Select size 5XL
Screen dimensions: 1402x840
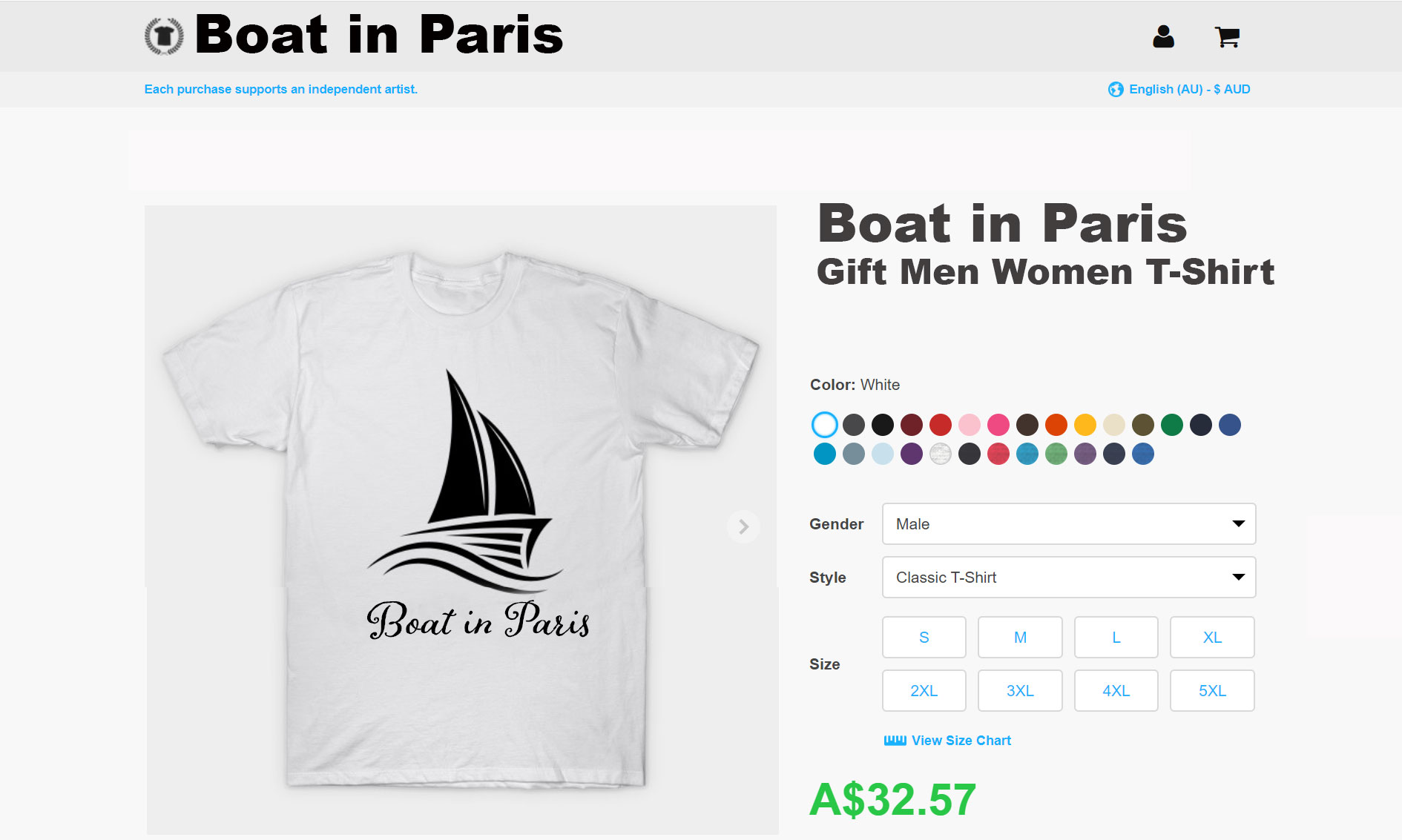click(1211, 691)
